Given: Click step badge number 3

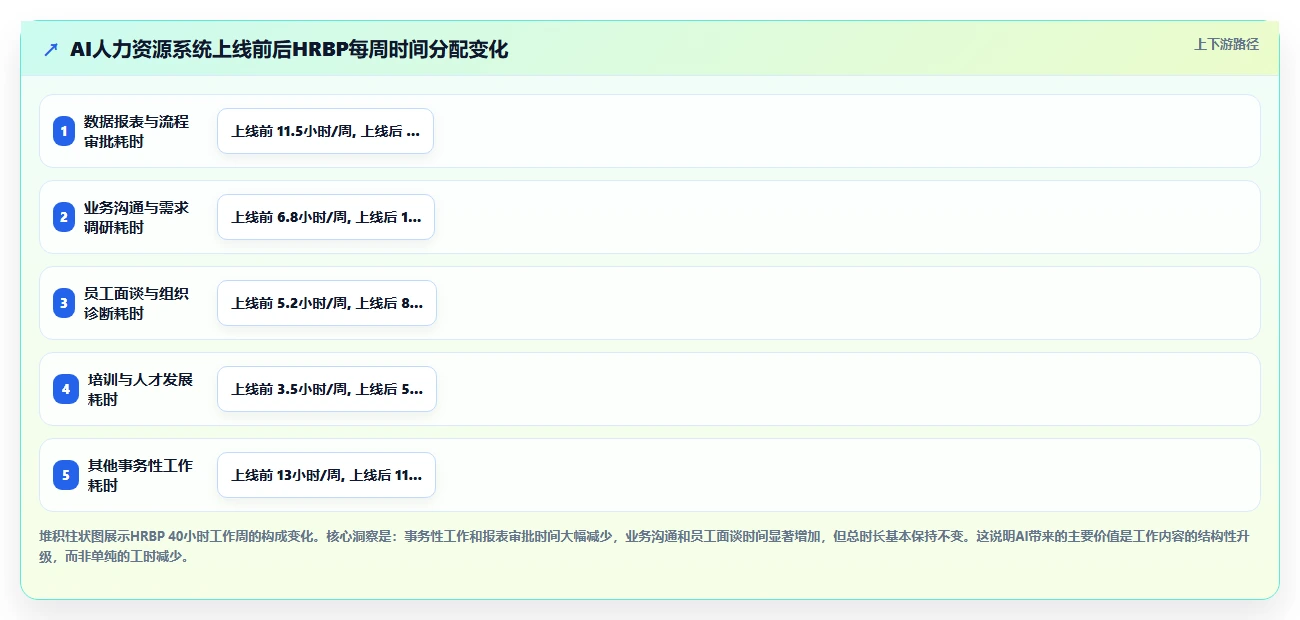Looking at the screenshot, I should click(x=64, y=303).
